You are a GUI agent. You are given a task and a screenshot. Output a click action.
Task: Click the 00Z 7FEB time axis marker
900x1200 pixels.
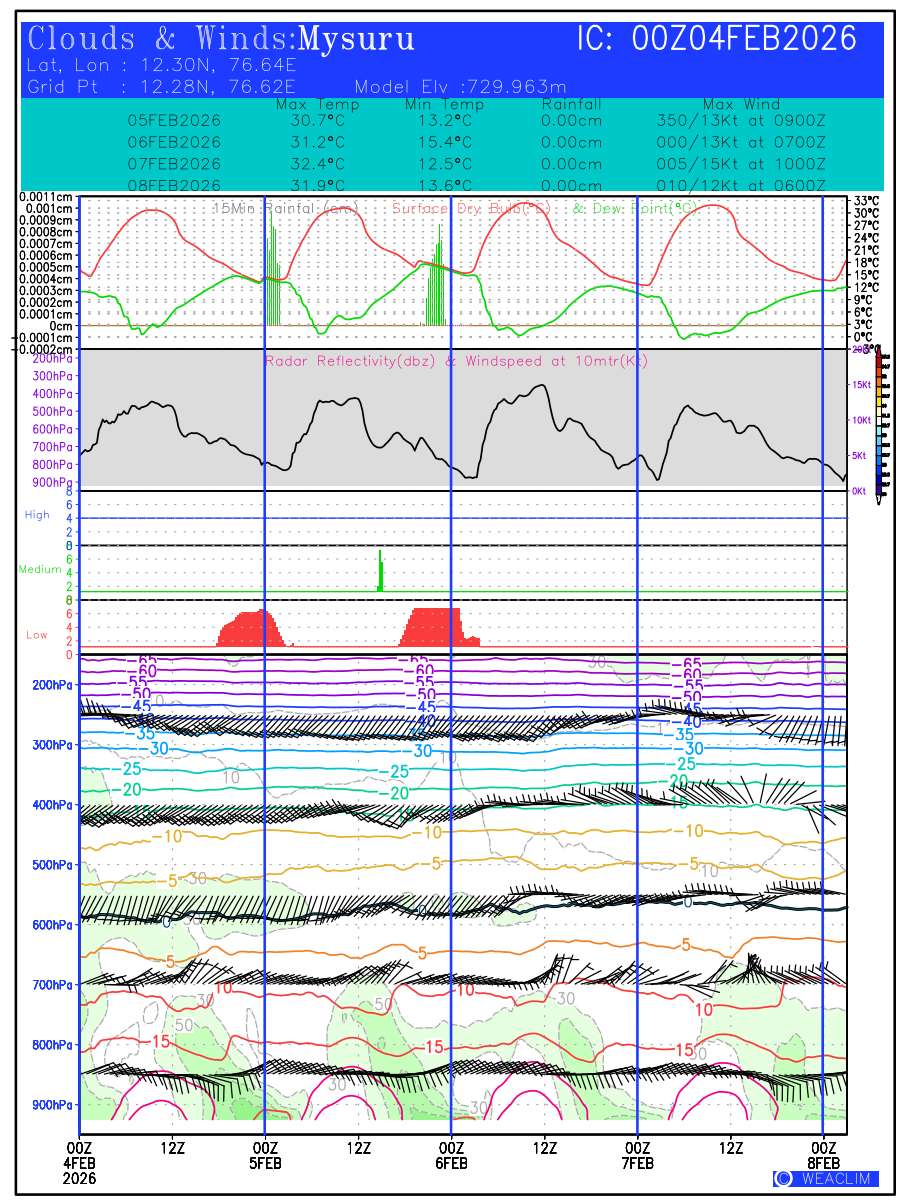click(637, 1154)
